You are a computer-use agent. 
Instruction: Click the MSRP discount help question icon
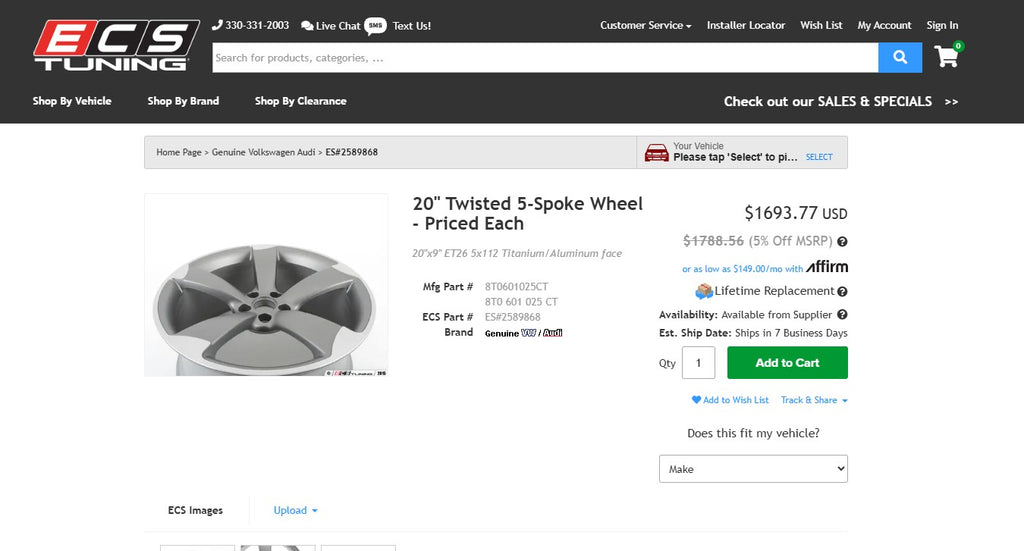(842, 241)
